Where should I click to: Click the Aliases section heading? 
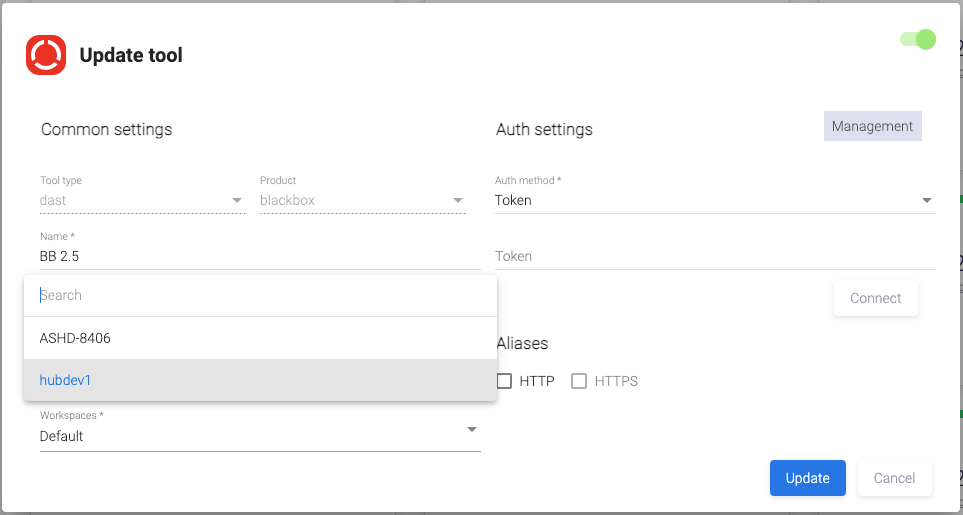(522, 343)
